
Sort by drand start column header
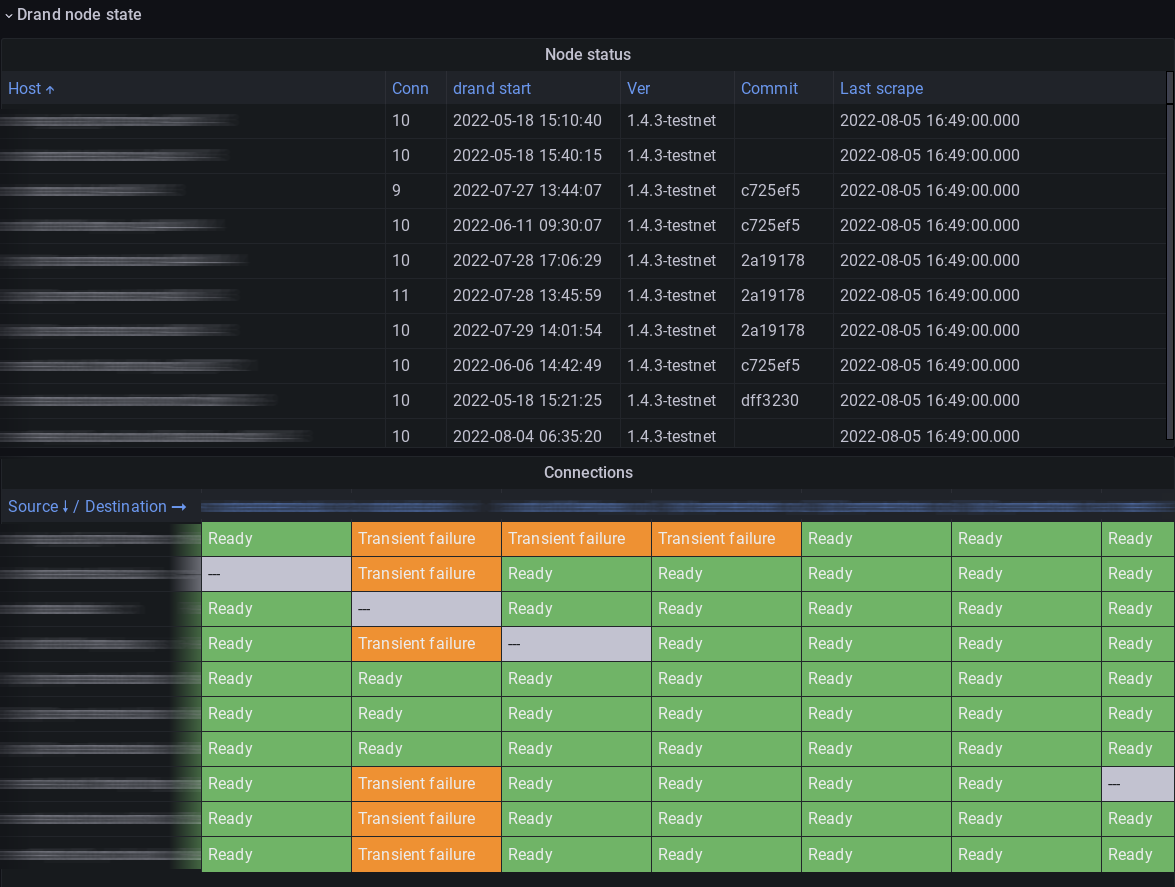[x=491, y=88]
